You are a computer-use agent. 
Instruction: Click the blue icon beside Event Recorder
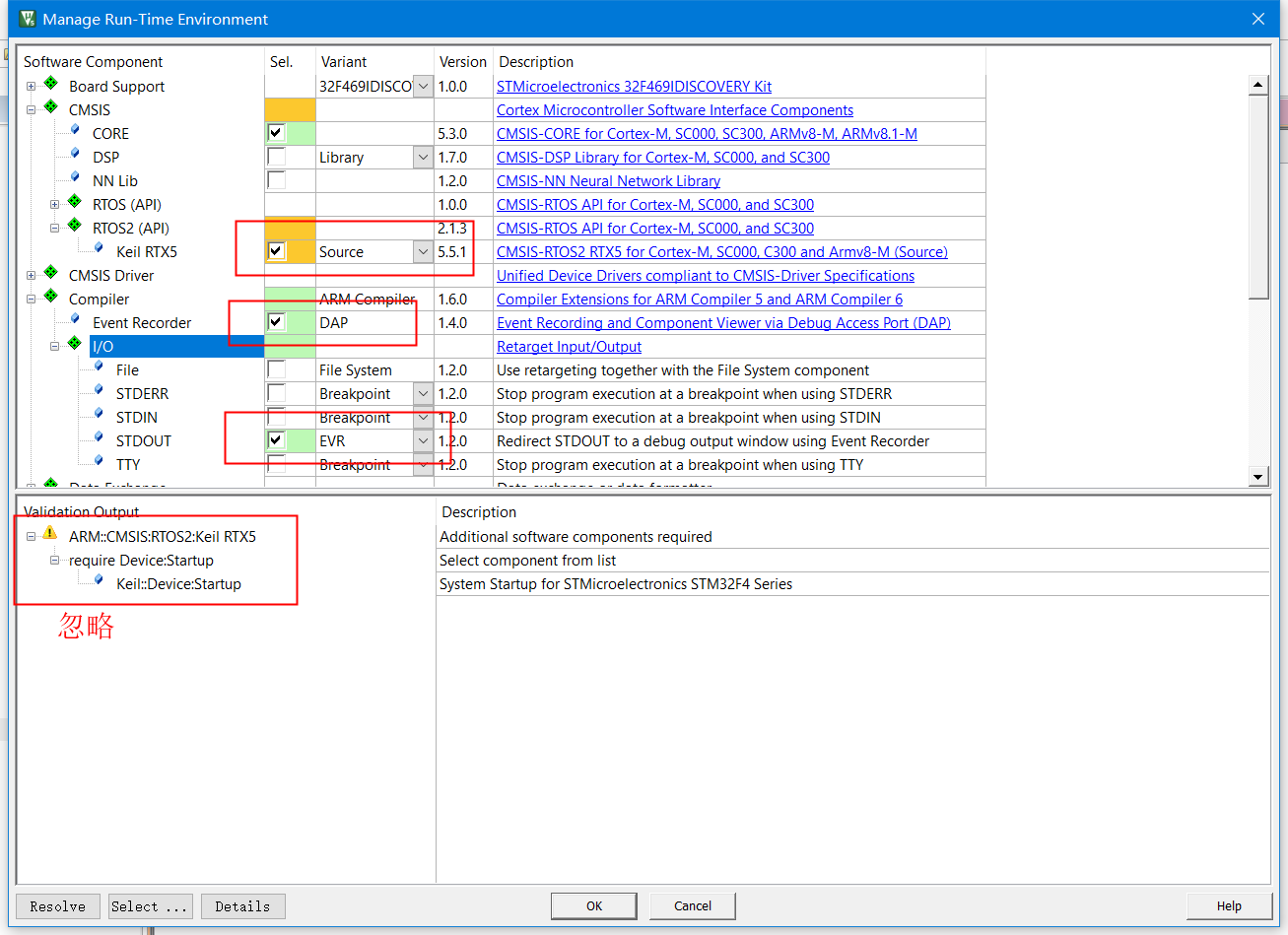click(x=75, y=320)
